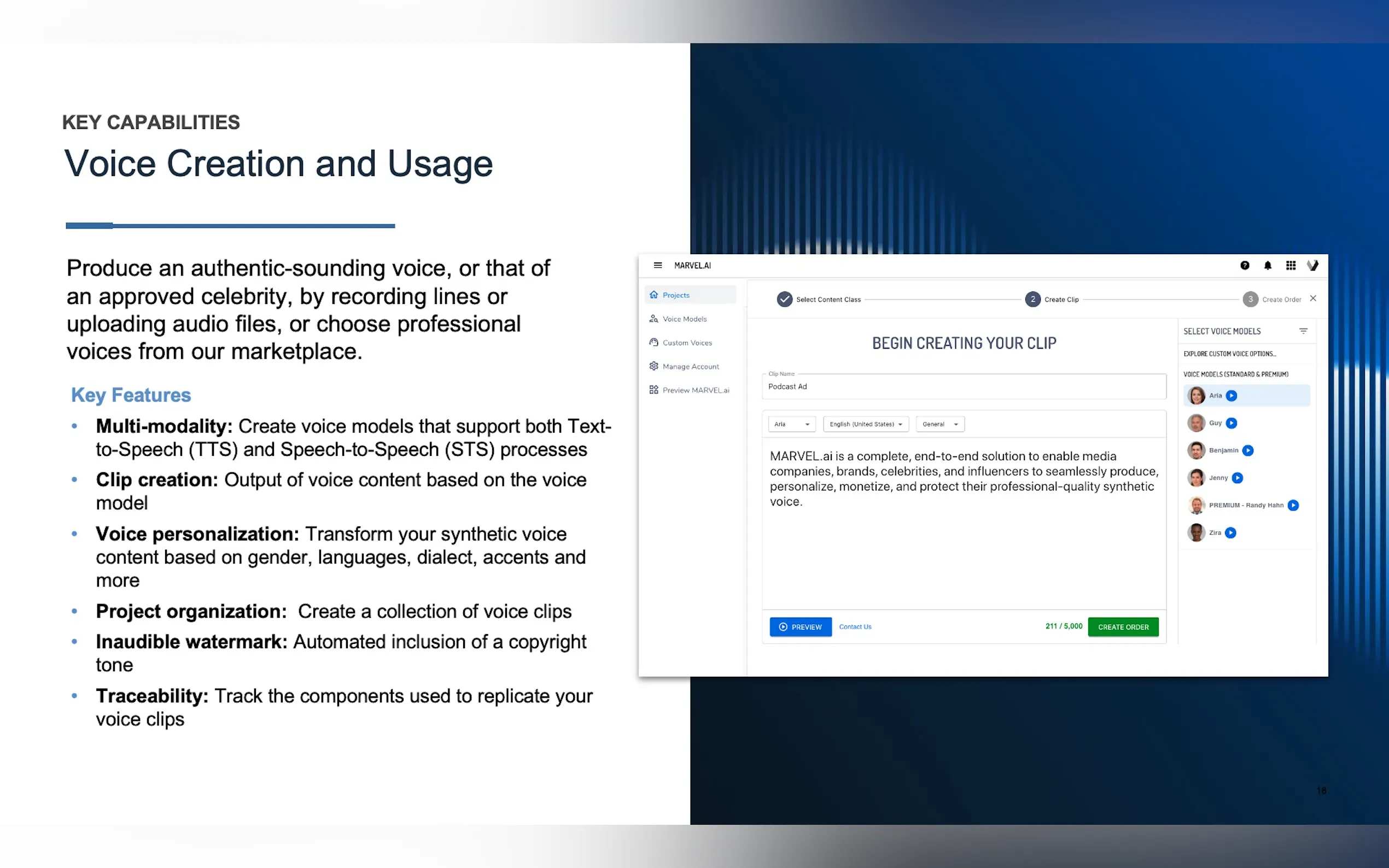Click the help question mark icon
Viewport: 1389px width, 868px height.
click(x=1244, y=265)
